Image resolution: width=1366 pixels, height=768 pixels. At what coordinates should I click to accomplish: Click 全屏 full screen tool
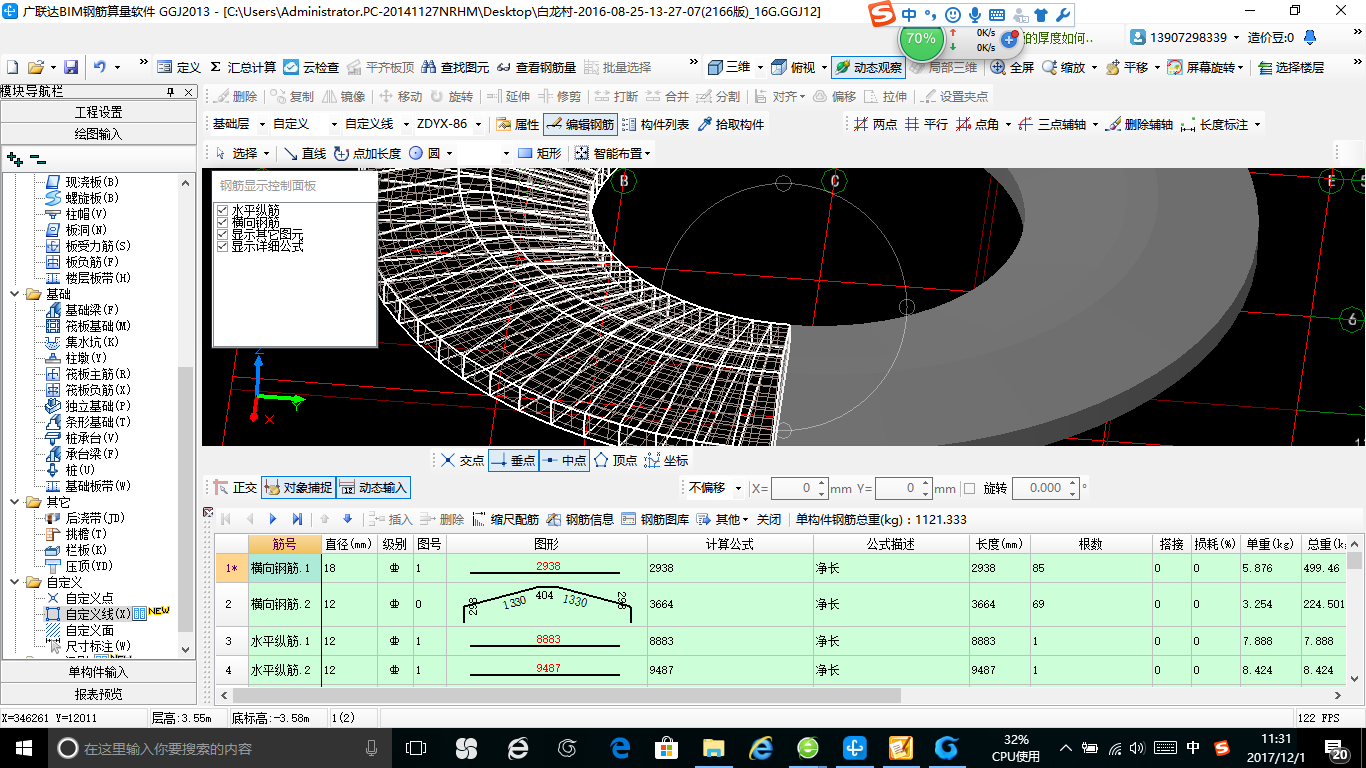pyautogui.click(x=1013, y=67)
